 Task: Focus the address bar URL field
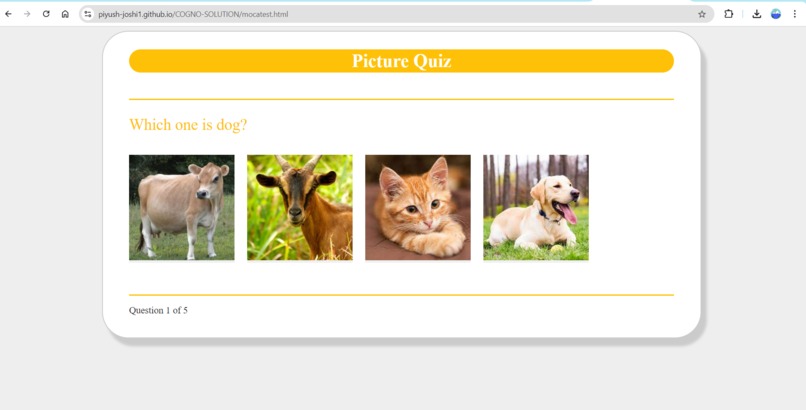(396, 14)
